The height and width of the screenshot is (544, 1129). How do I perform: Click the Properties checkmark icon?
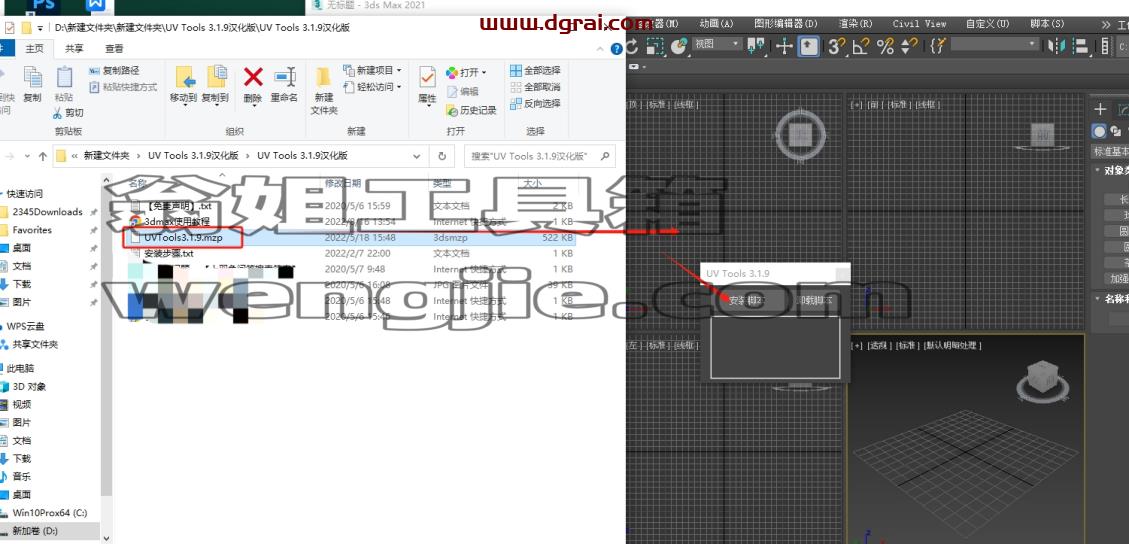pos(427,77)
